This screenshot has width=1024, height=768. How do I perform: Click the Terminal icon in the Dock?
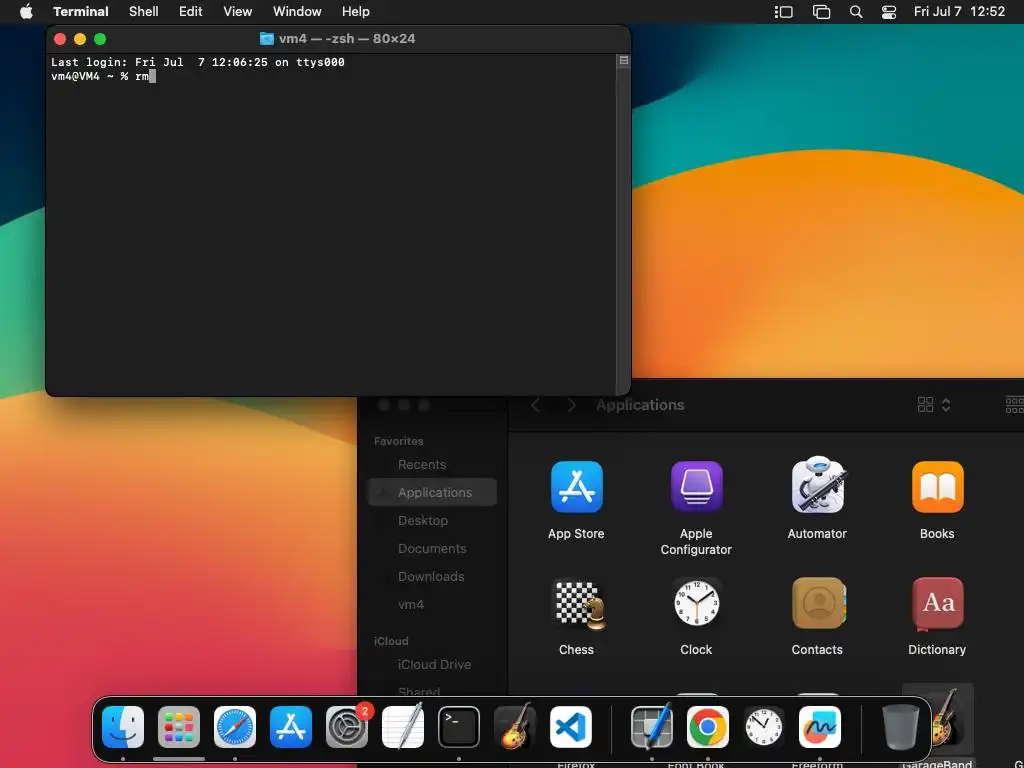(x=458, y=727)
